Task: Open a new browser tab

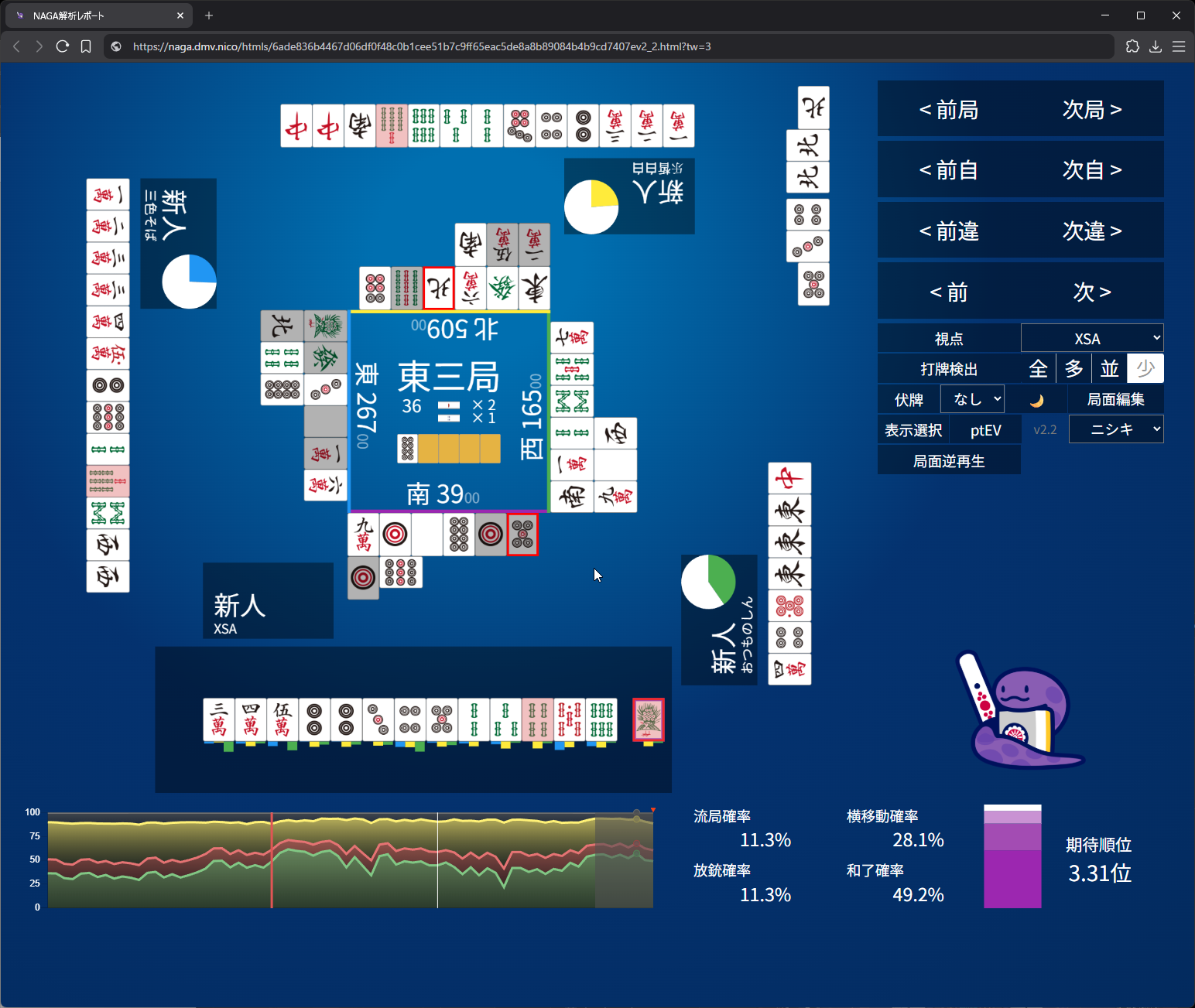Action: click(x=209, y=15)
